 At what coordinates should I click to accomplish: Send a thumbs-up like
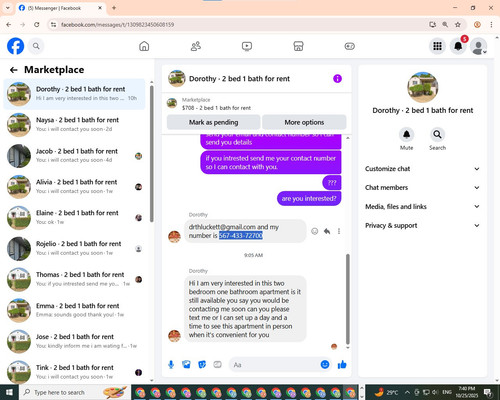[x=342, y=365]
